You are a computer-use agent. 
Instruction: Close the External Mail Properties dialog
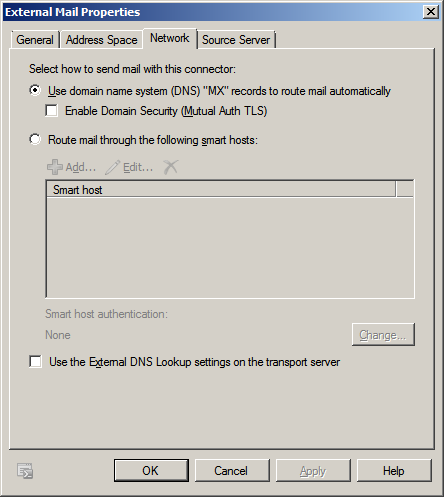pos(431,12)
